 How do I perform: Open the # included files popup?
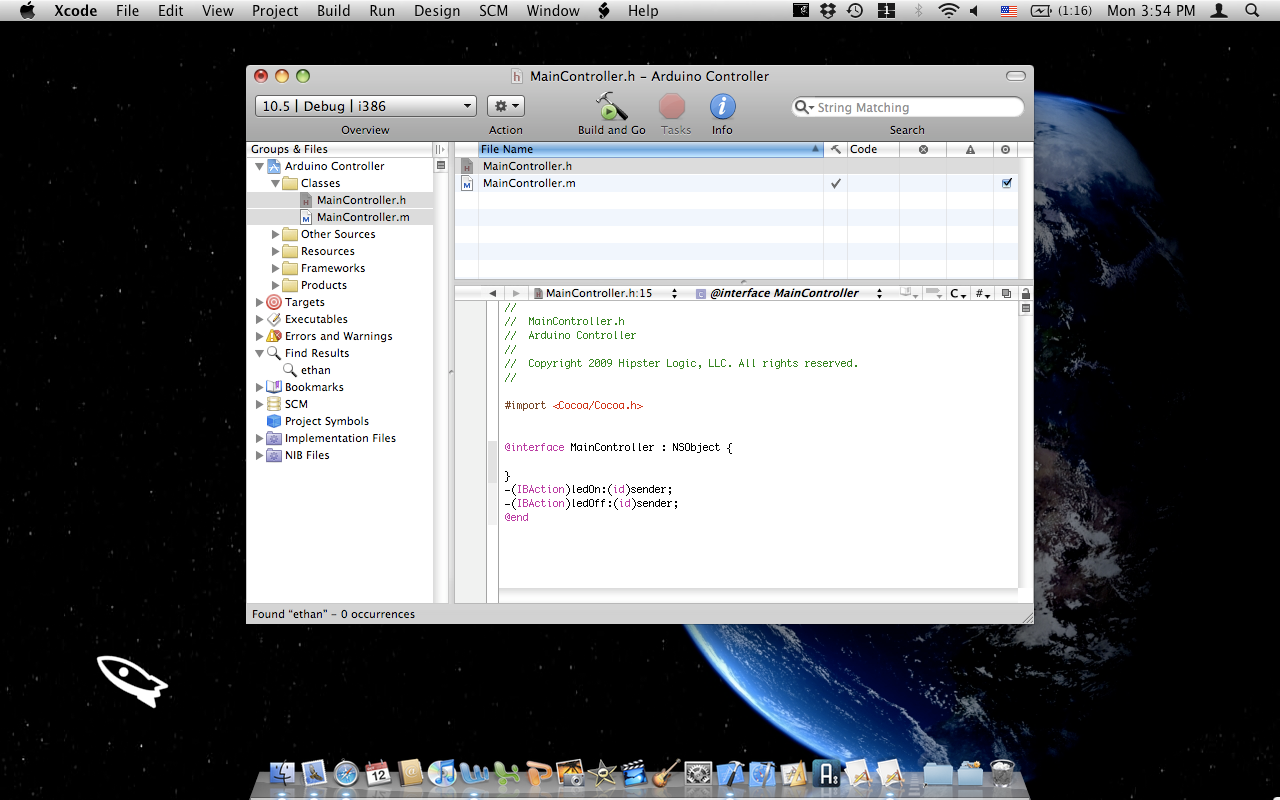(983, 293)
